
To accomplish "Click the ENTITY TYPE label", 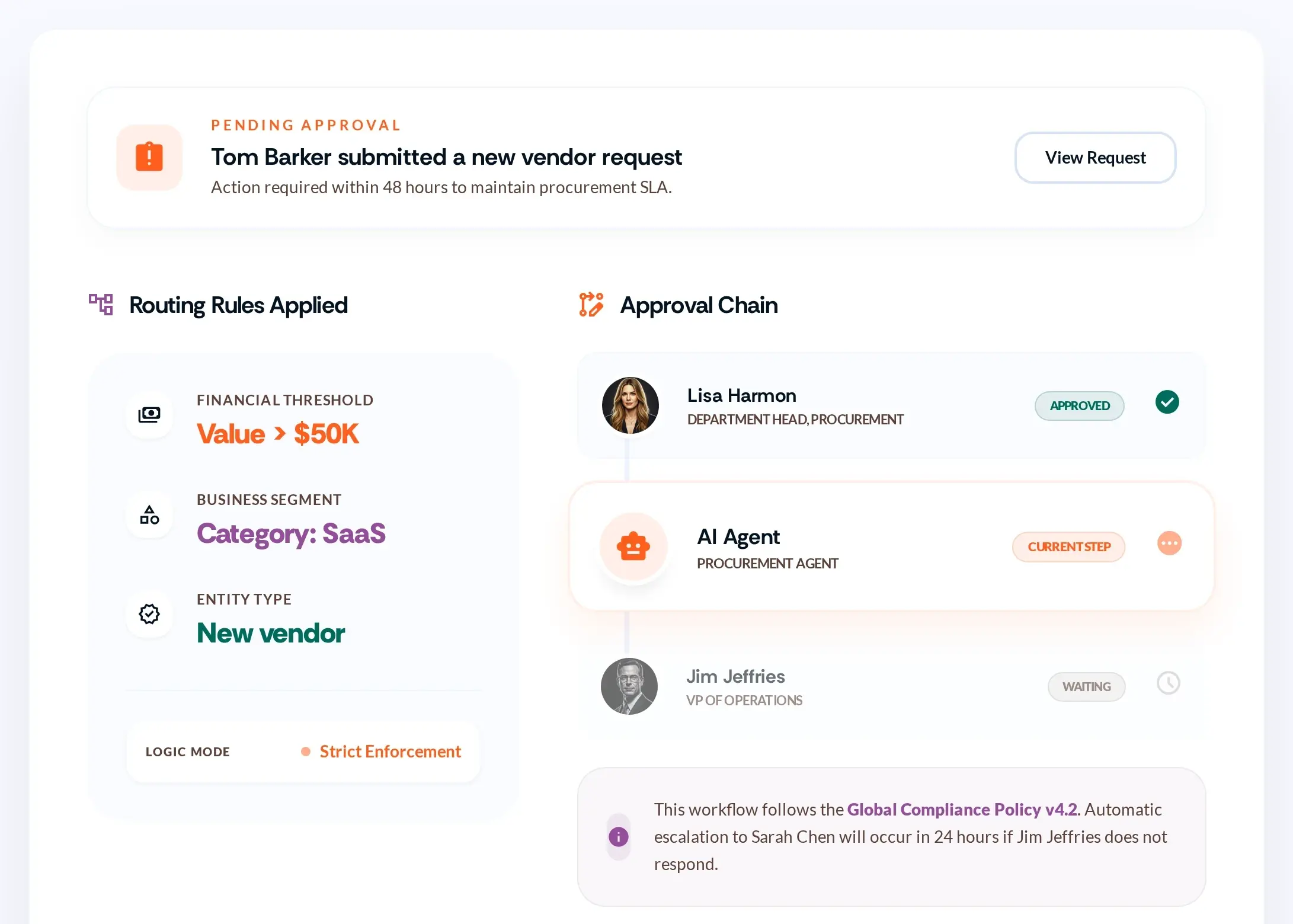I will (244, 599).
